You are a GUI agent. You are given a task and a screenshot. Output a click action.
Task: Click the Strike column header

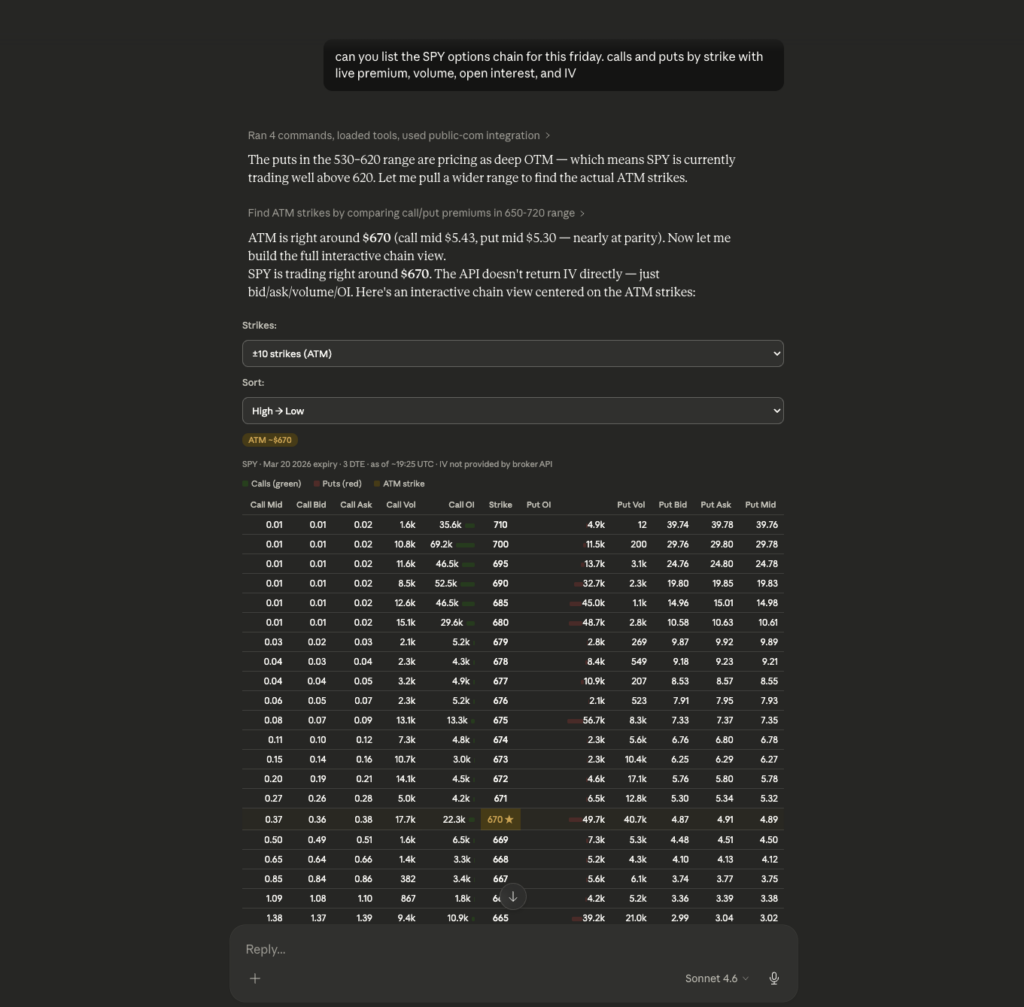500,505
